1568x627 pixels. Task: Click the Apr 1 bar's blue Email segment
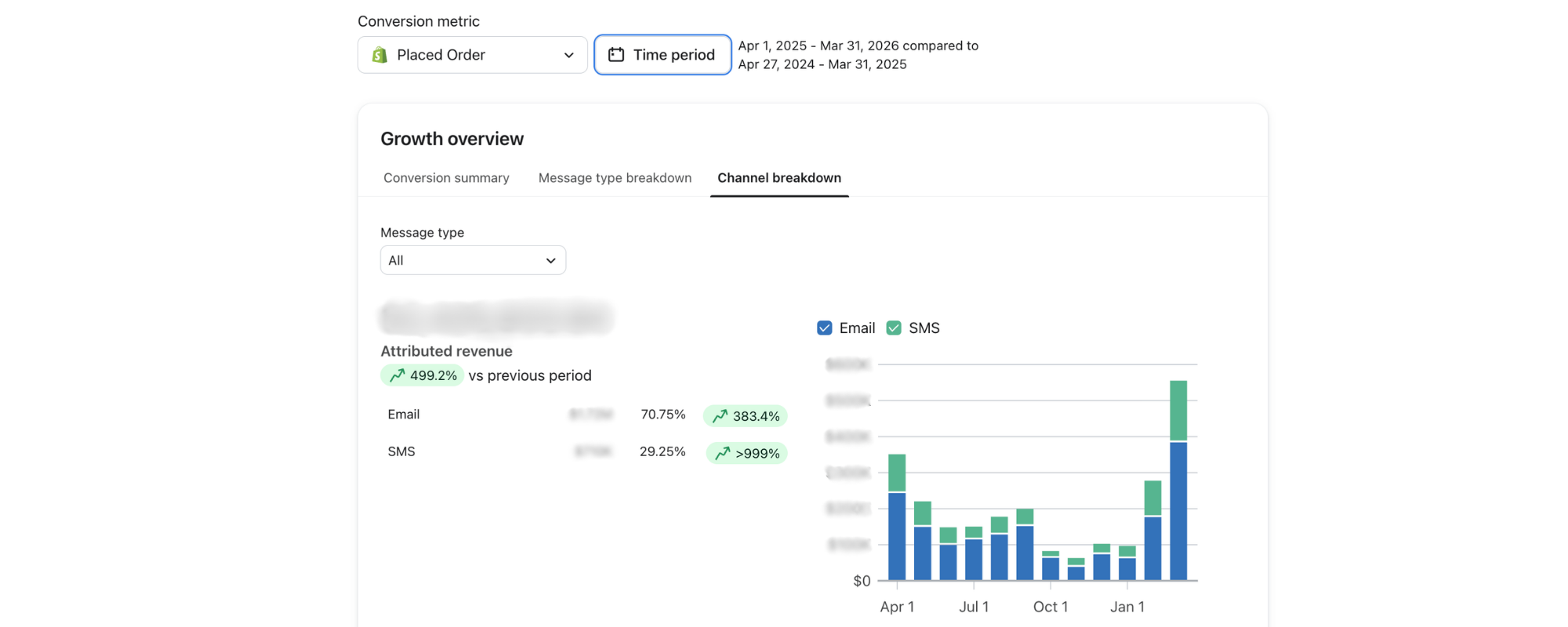[897, 537]
